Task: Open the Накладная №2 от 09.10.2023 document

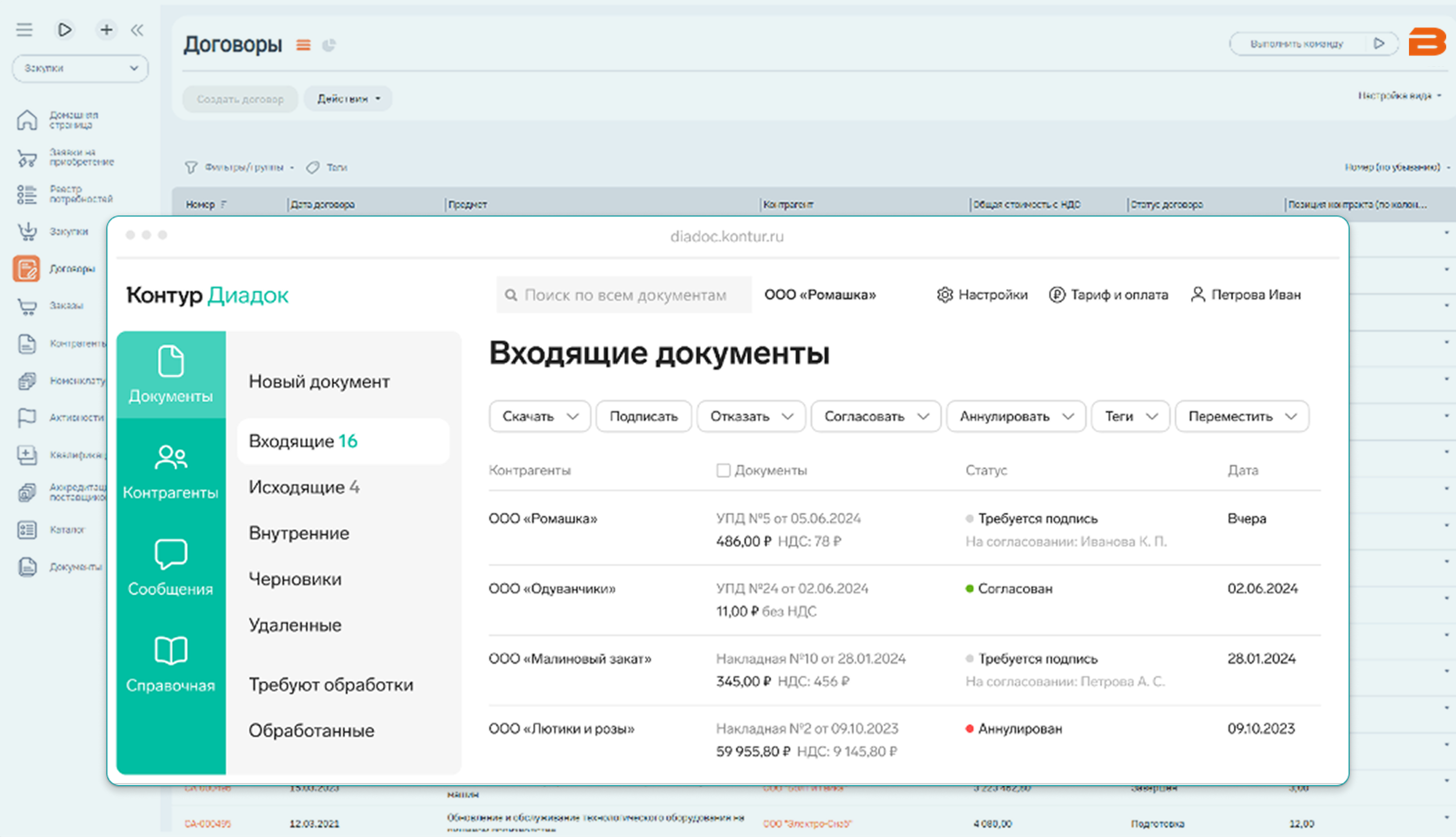Action: point(807,729)
